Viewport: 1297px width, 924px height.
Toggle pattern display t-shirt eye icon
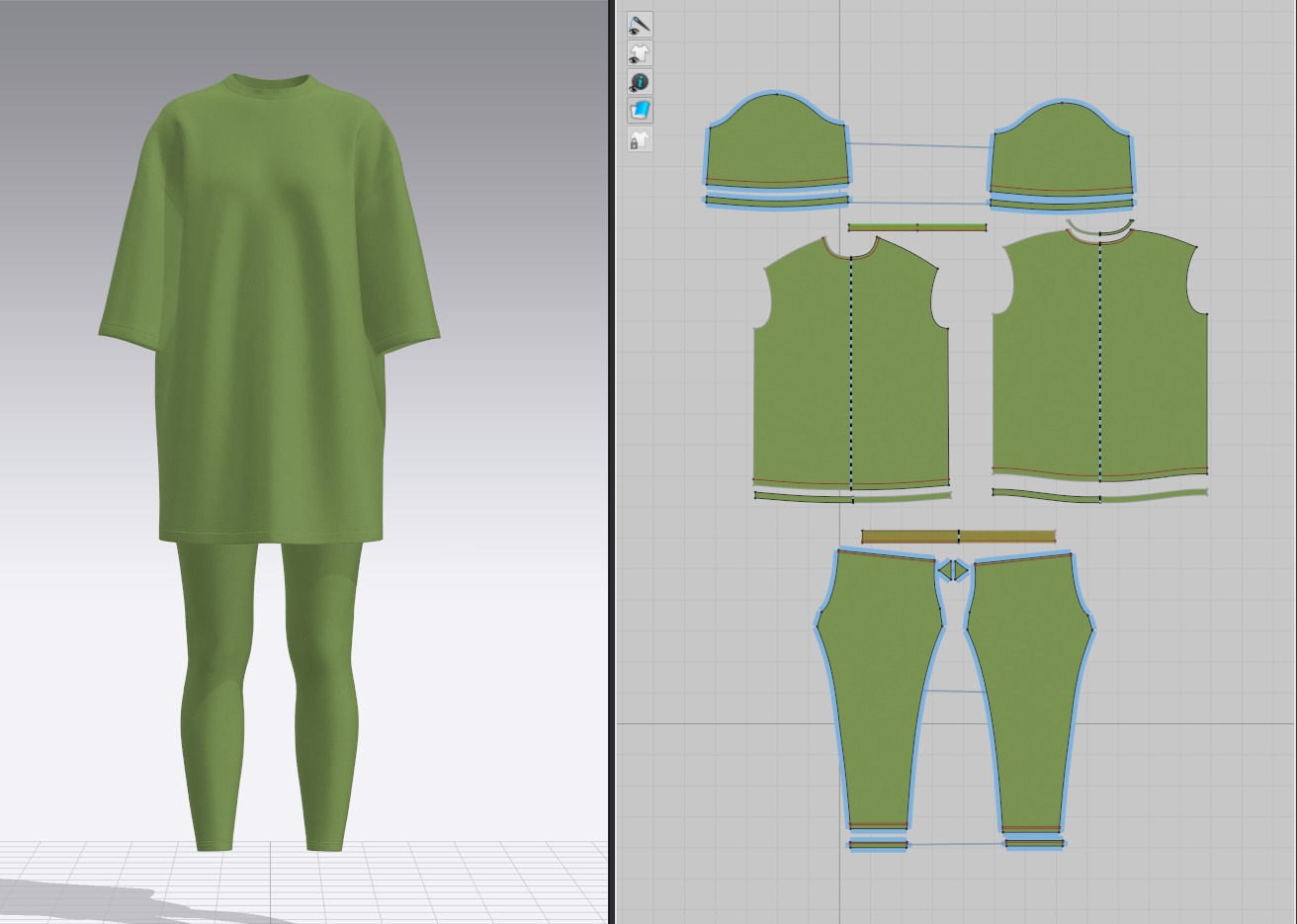640,52
